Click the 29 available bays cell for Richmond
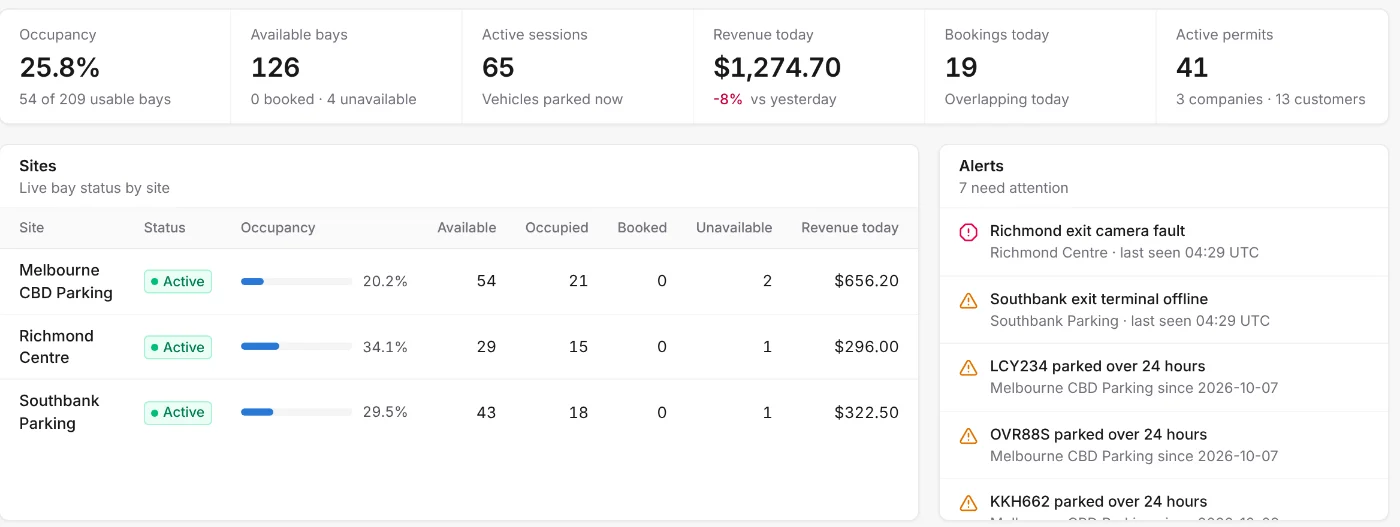This screenshot has height=527, width=1400. pyautogui.click(x=486, y=347)
